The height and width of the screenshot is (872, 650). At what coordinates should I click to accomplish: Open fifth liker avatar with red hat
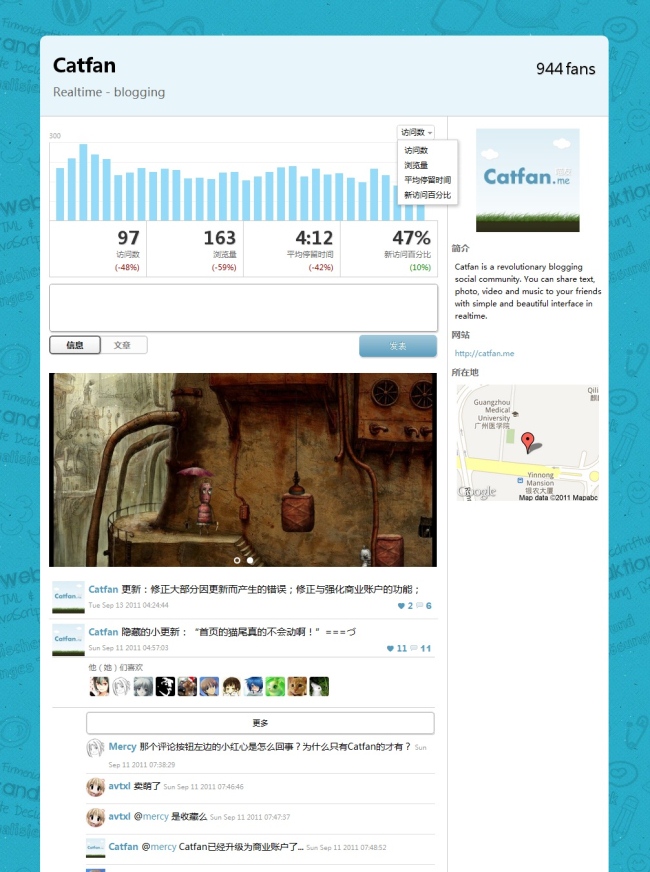coord(187,686)
